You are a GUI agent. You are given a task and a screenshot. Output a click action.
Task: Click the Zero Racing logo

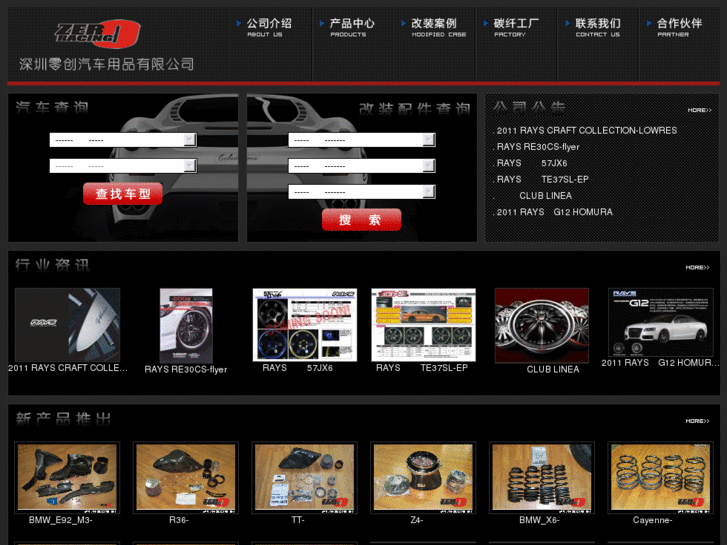97,34
